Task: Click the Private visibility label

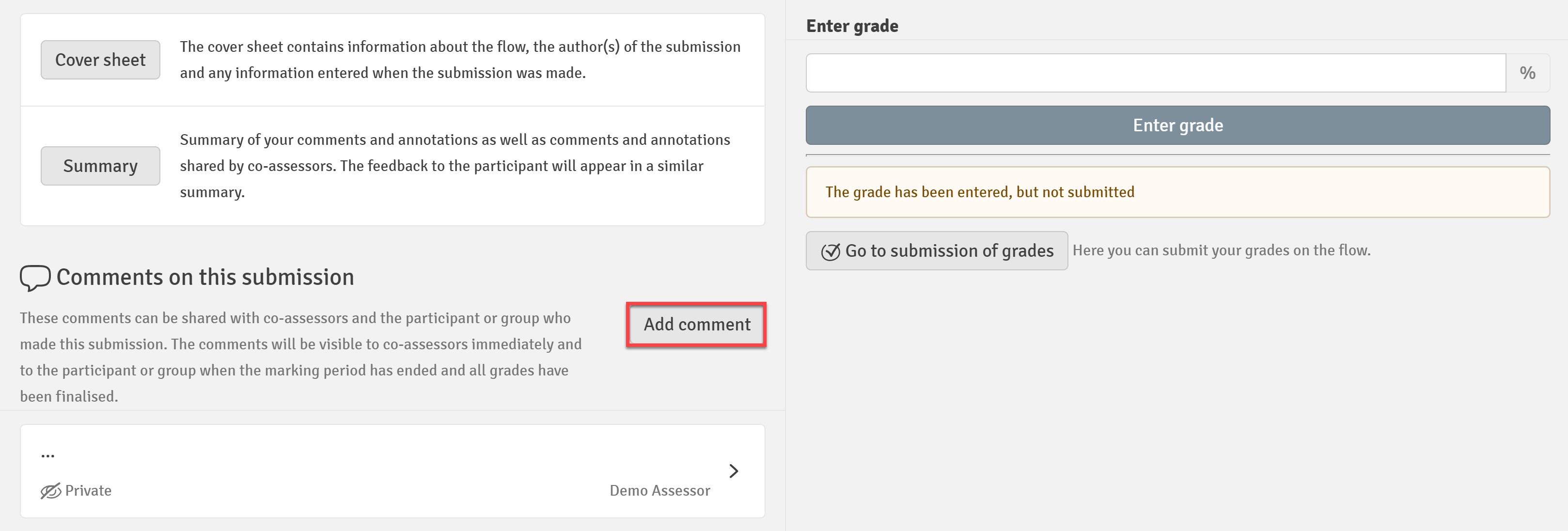Action: (x=88, y=491)
